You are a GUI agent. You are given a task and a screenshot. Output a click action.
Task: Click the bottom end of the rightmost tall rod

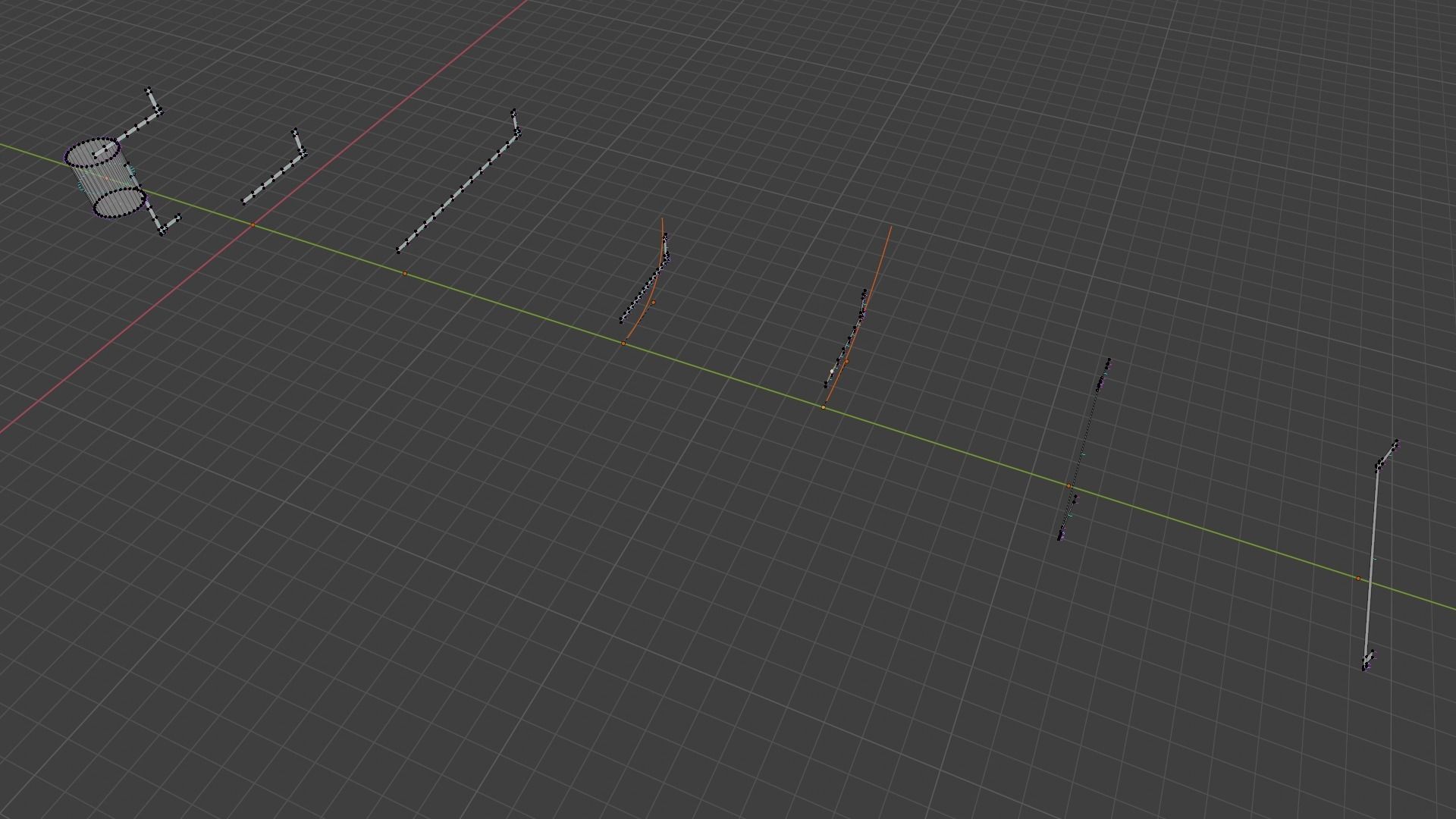[1365, 668]
